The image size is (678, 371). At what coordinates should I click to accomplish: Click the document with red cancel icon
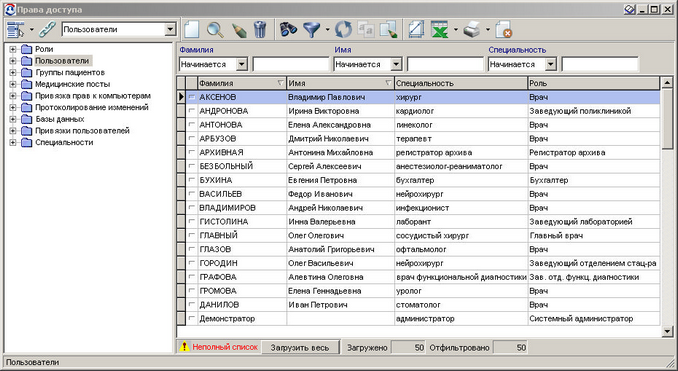point(504,29)
